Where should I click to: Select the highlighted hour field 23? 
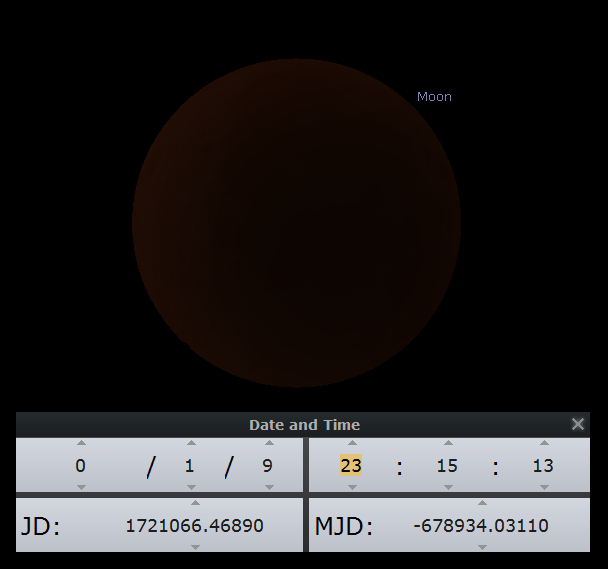pos(351,465)
